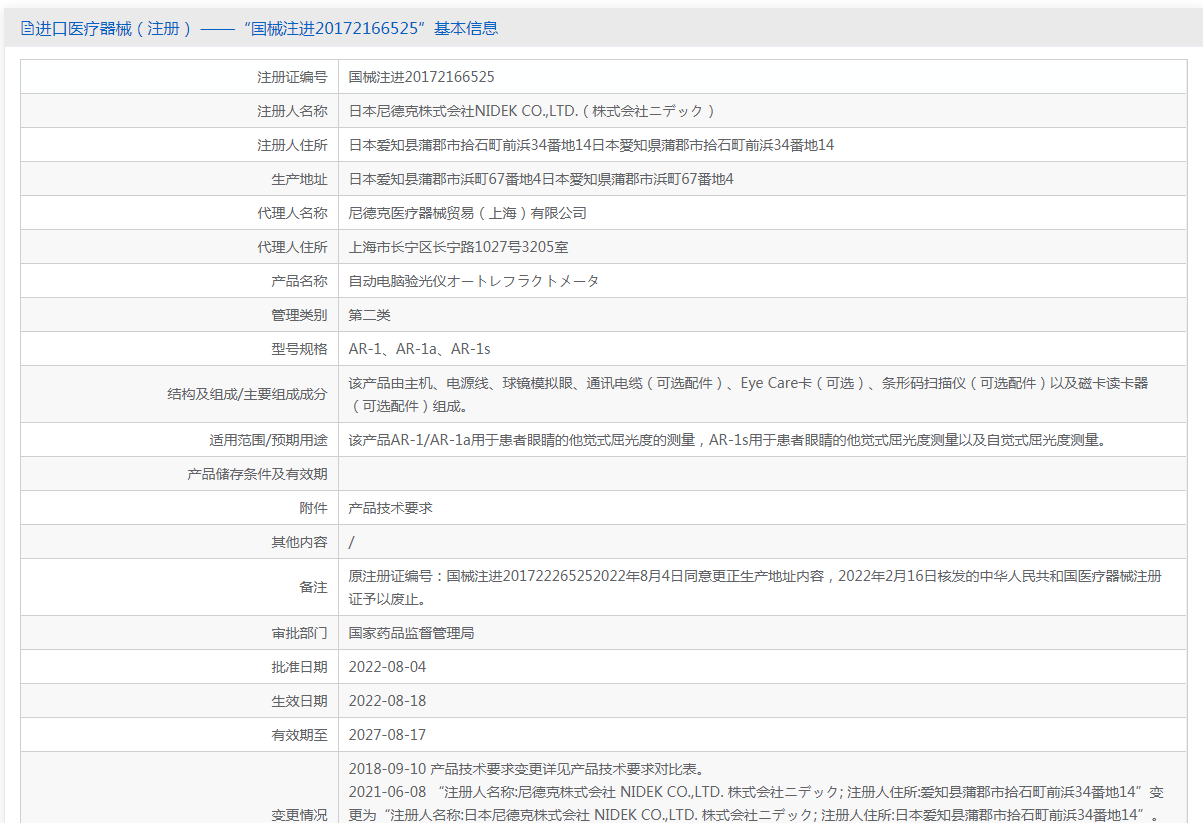Click the label 其他内容

(299, 542)
